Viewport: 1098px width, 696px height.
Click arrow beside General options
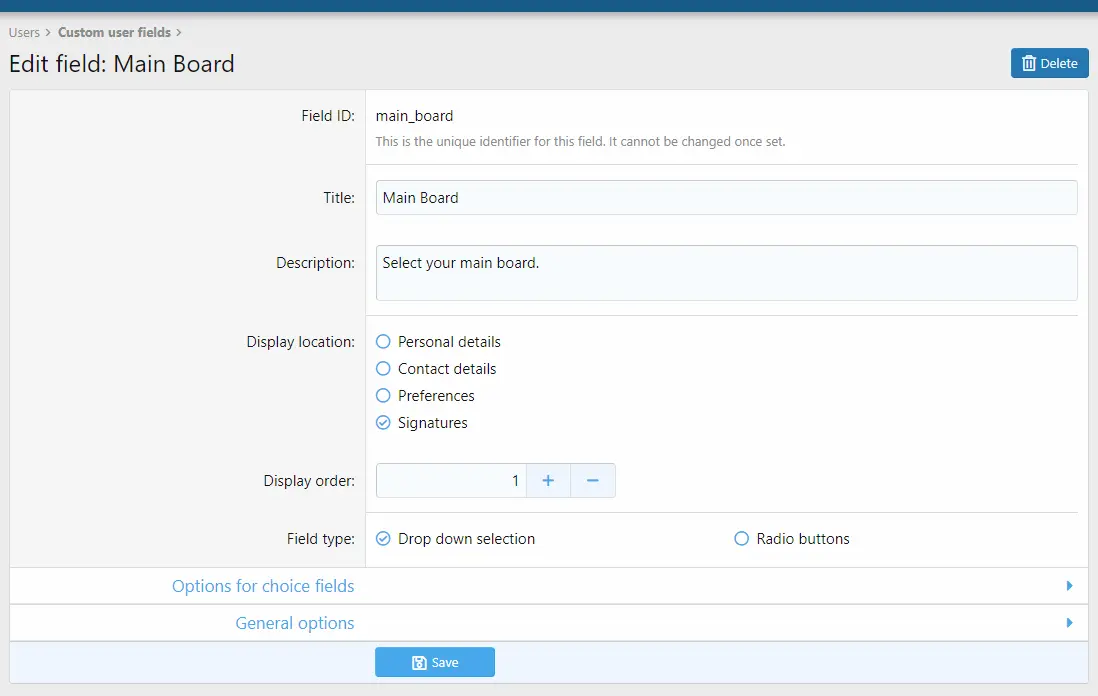pos(1069,623)
